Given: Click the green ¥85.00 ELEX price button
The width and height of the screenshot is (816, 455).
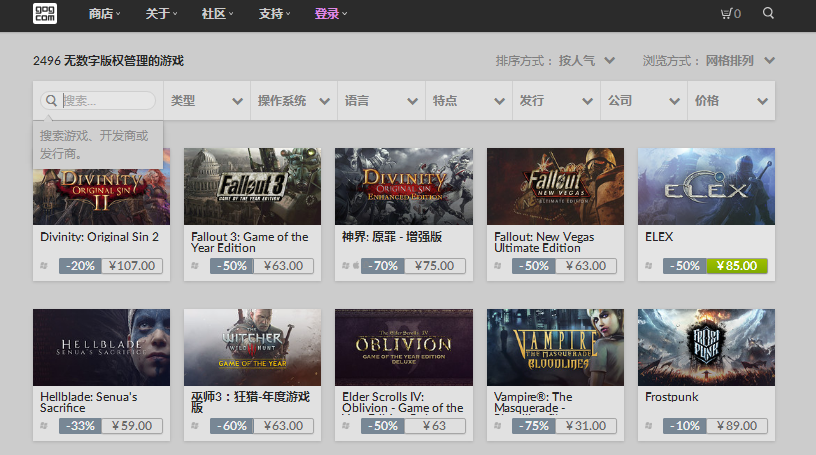Looking at the screenshot, I should click(x=737, y=266).
